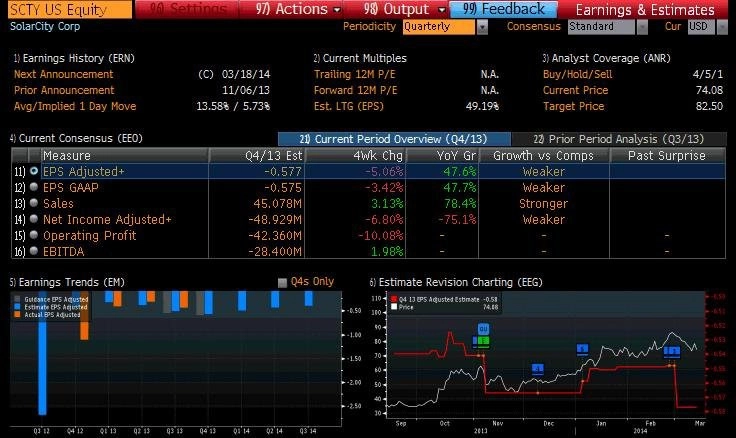This screenshot has height=438, width=736.
Task: Open the 96) Settings button
Action: 187,9
